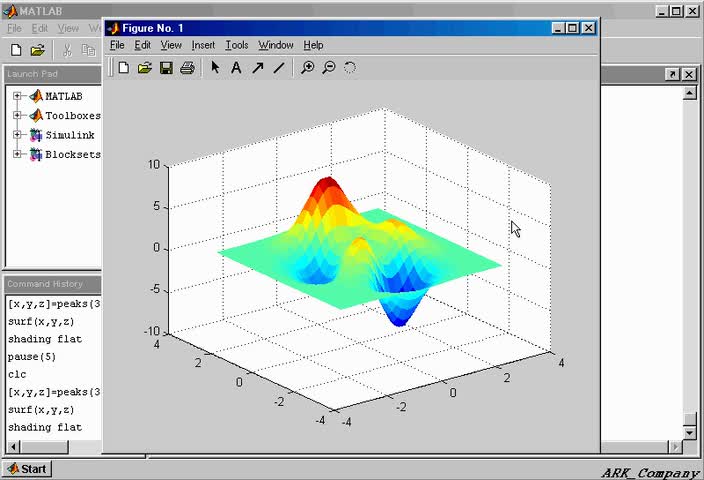Image resolution: width=704 pixels, height=480 pixels.
Task: Open the Tools menu in Figure window
Action: point(237,45)
